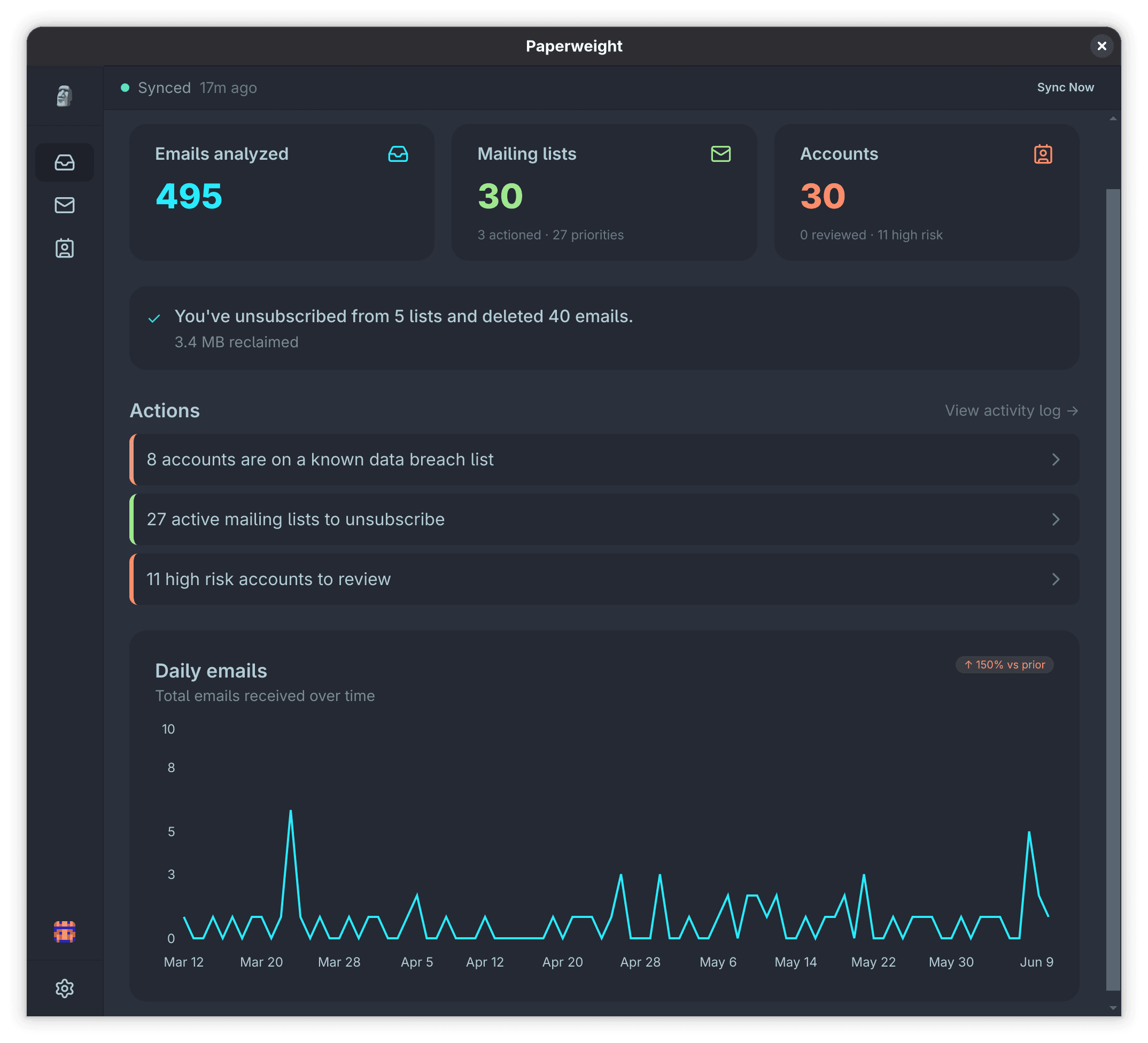Click the Accounts card title
1148x1043 pixels.
(839, 154)
